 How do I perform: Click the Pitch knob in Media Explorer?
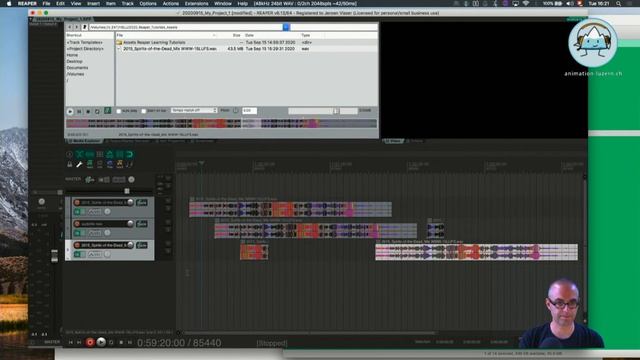pos(236,111)
